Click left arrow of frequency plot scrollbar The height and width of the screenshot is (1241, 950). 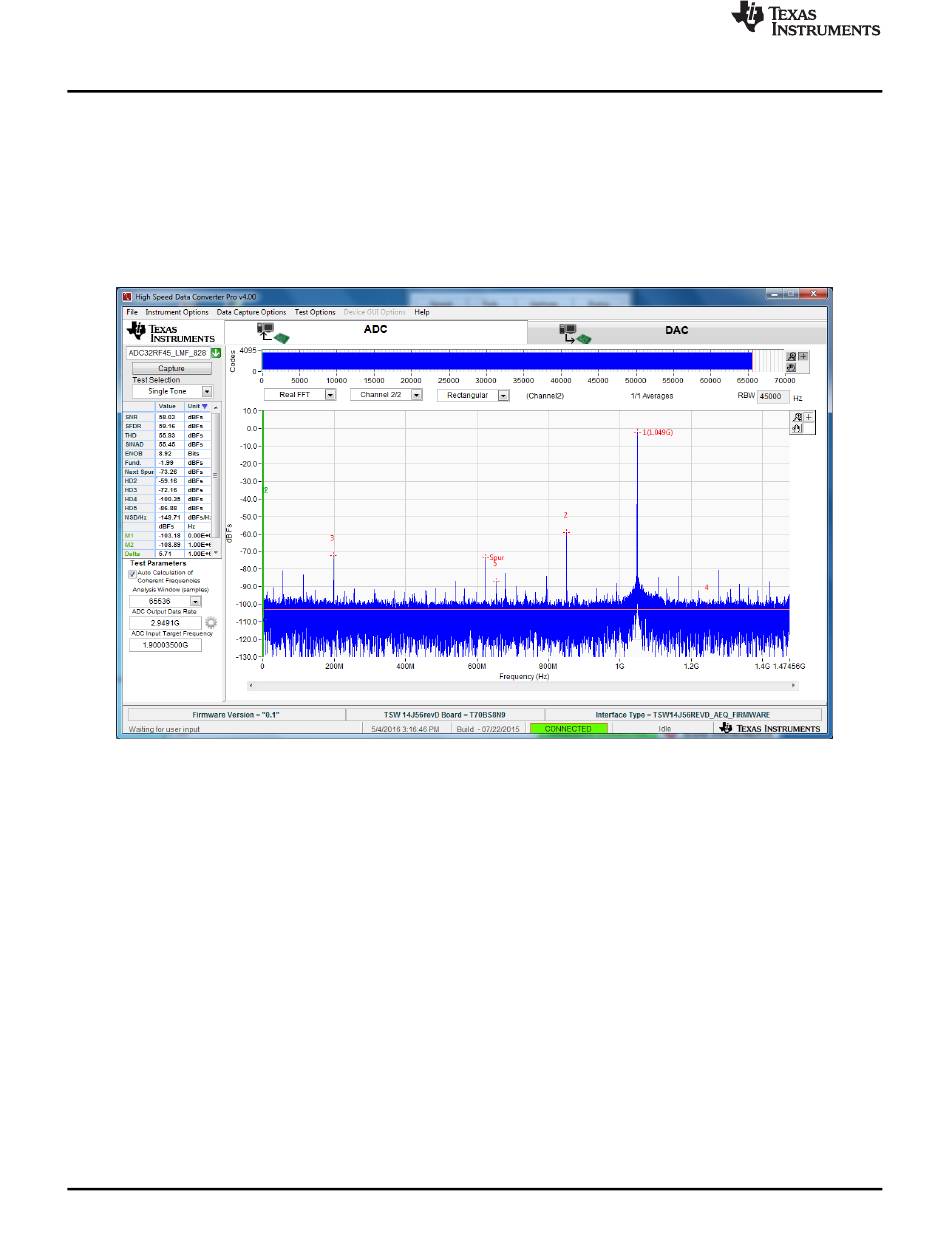point(252,686)
